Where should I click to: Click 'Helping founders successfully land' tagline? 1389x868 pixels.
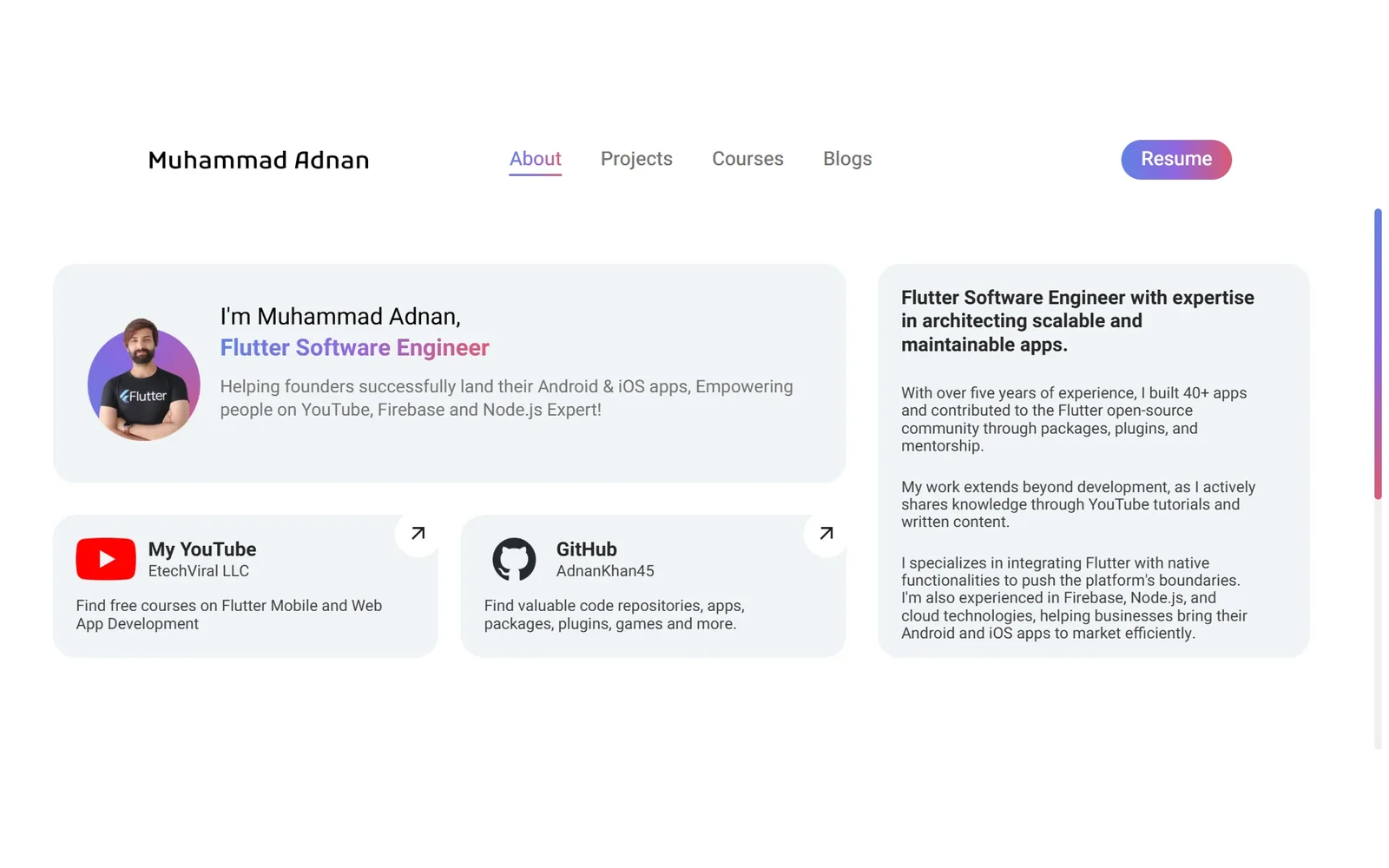[506, 398]
